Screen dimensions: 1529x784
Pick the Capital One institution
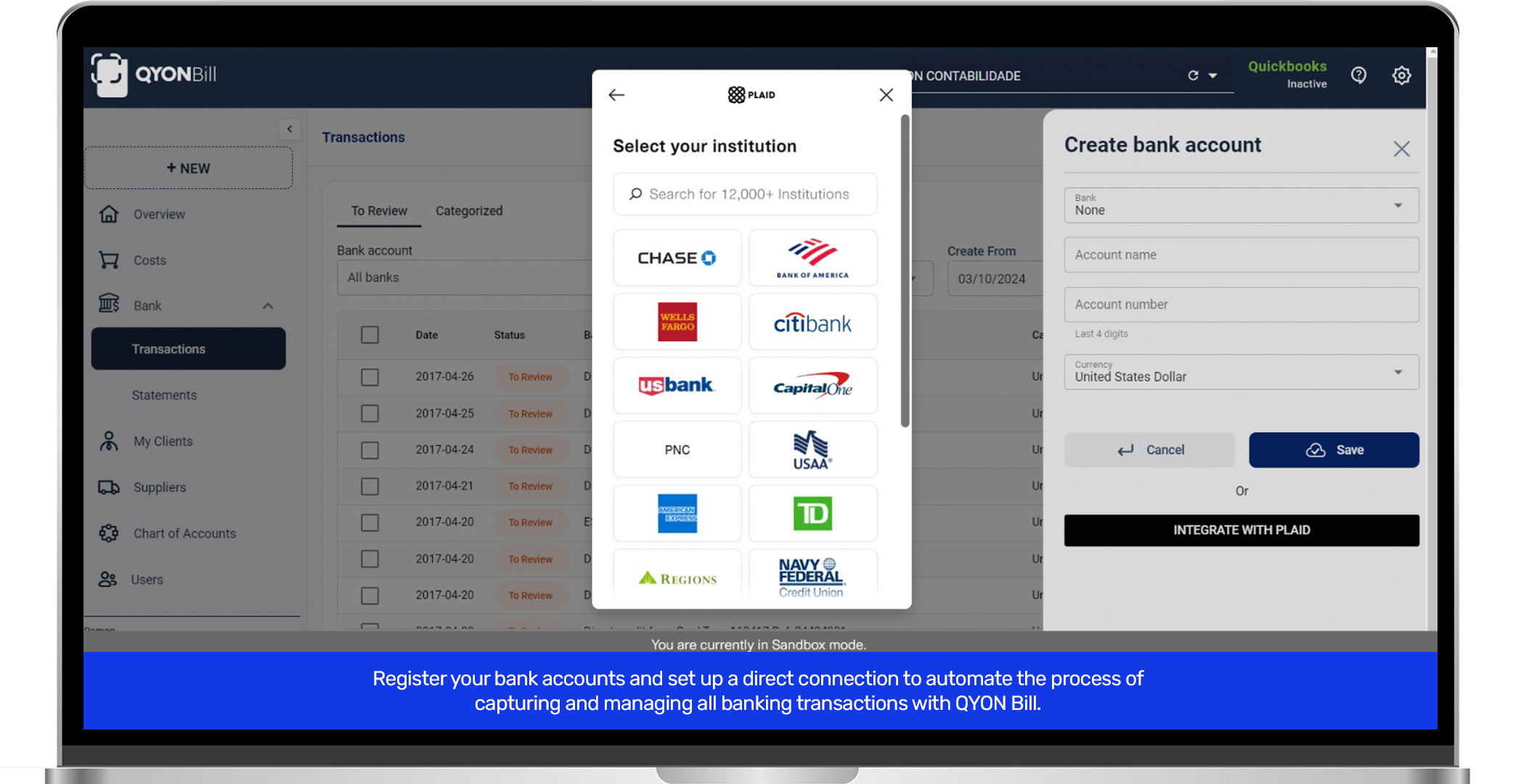click(812, 385)
